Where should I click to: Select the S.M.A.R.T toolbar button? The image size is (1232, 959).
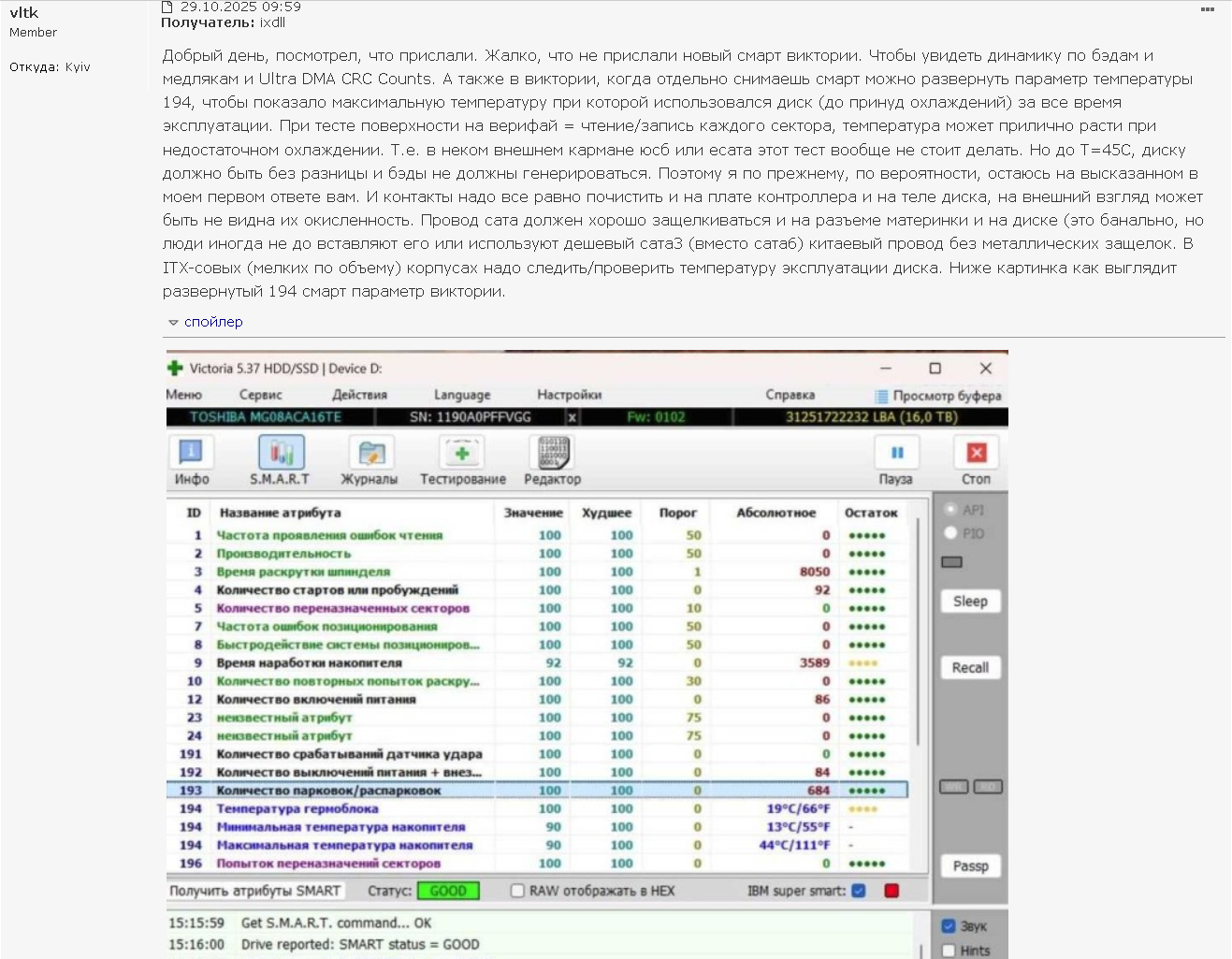280,461
